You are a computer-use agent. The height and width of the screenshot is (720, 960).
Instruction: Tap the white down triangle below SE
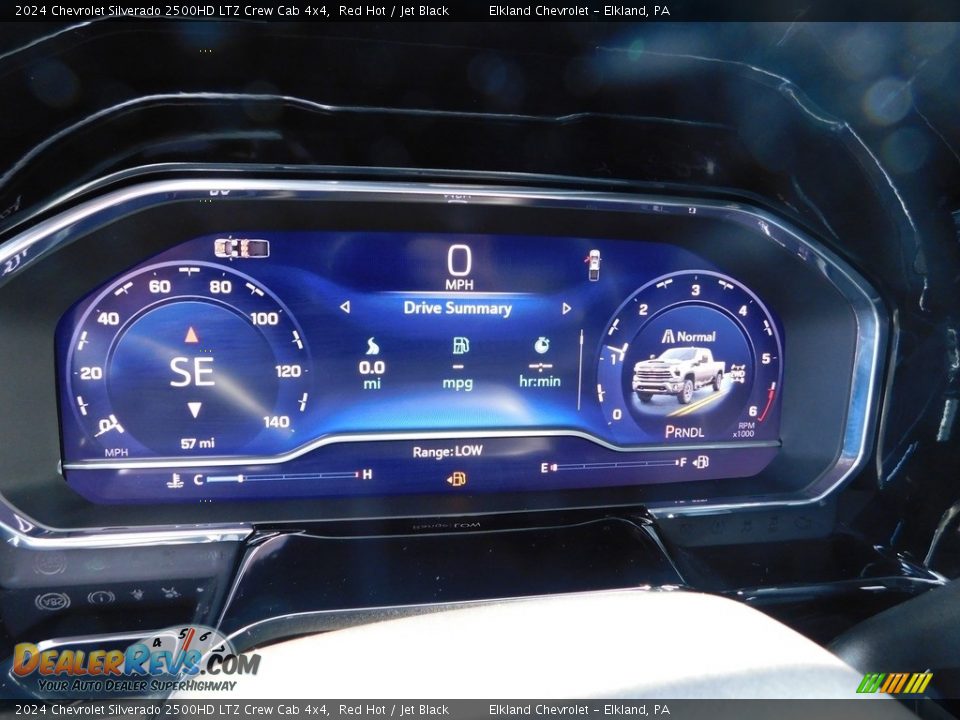(x=194, y=410)
